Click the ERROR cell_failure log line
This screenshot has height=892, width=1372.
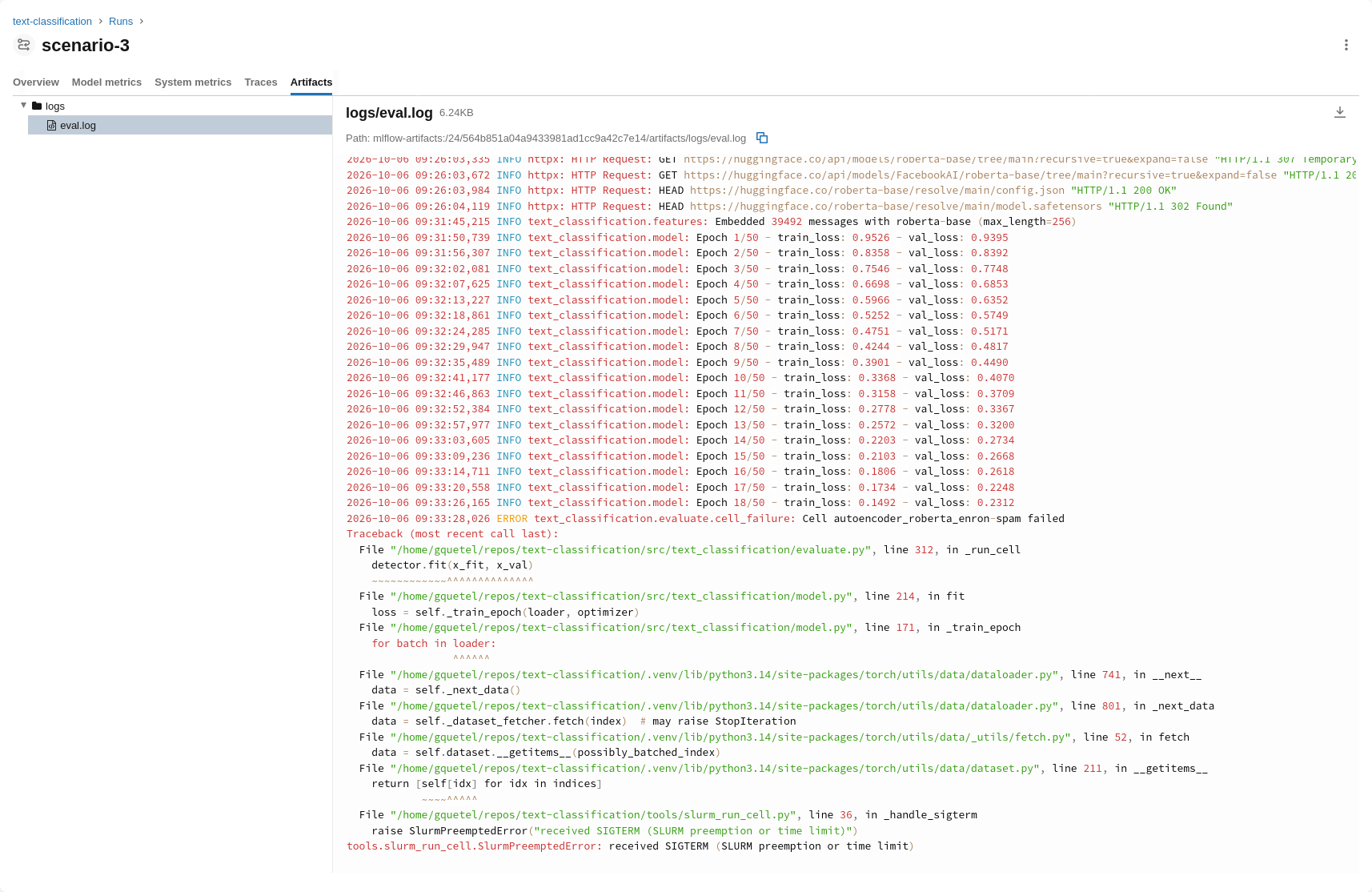click(x=705, y=518)
